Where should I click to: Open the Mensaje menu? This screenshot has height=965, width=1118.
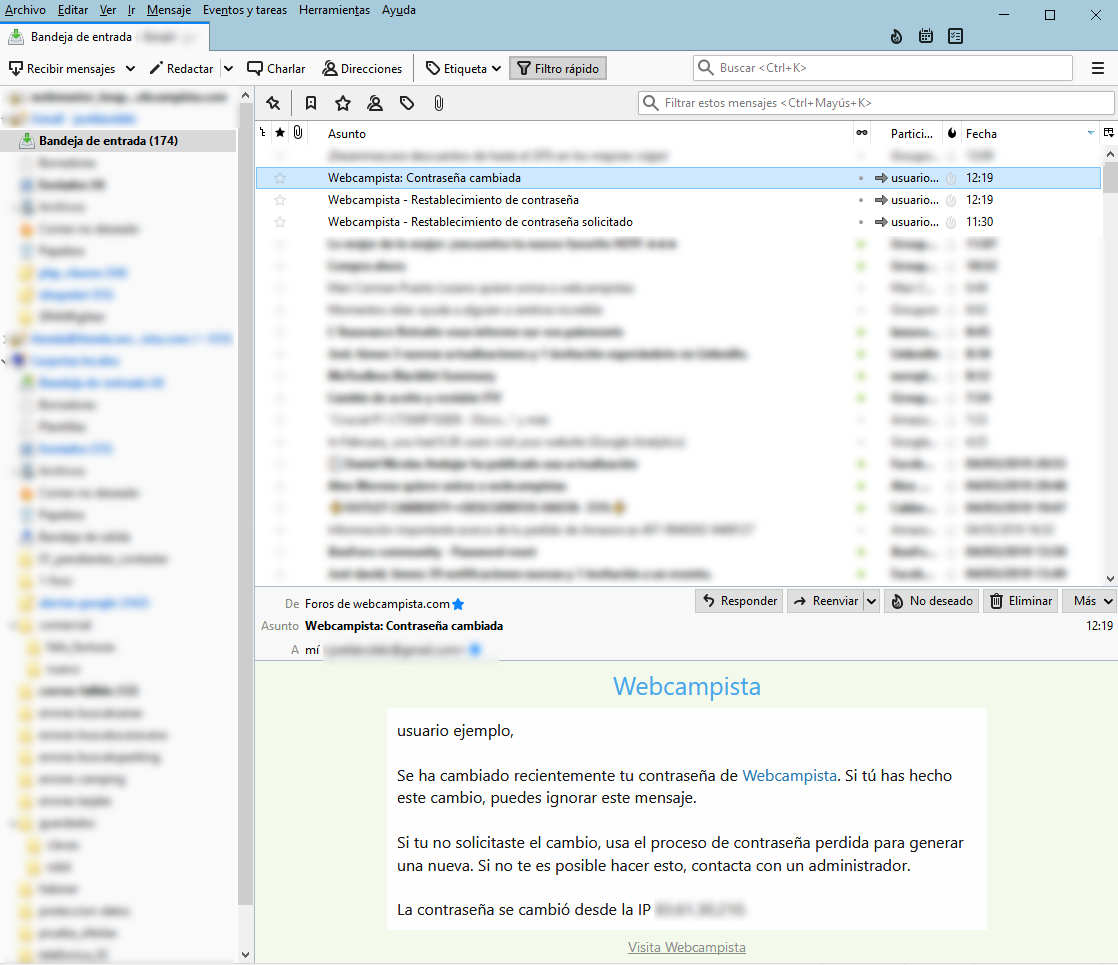[169, 10]
